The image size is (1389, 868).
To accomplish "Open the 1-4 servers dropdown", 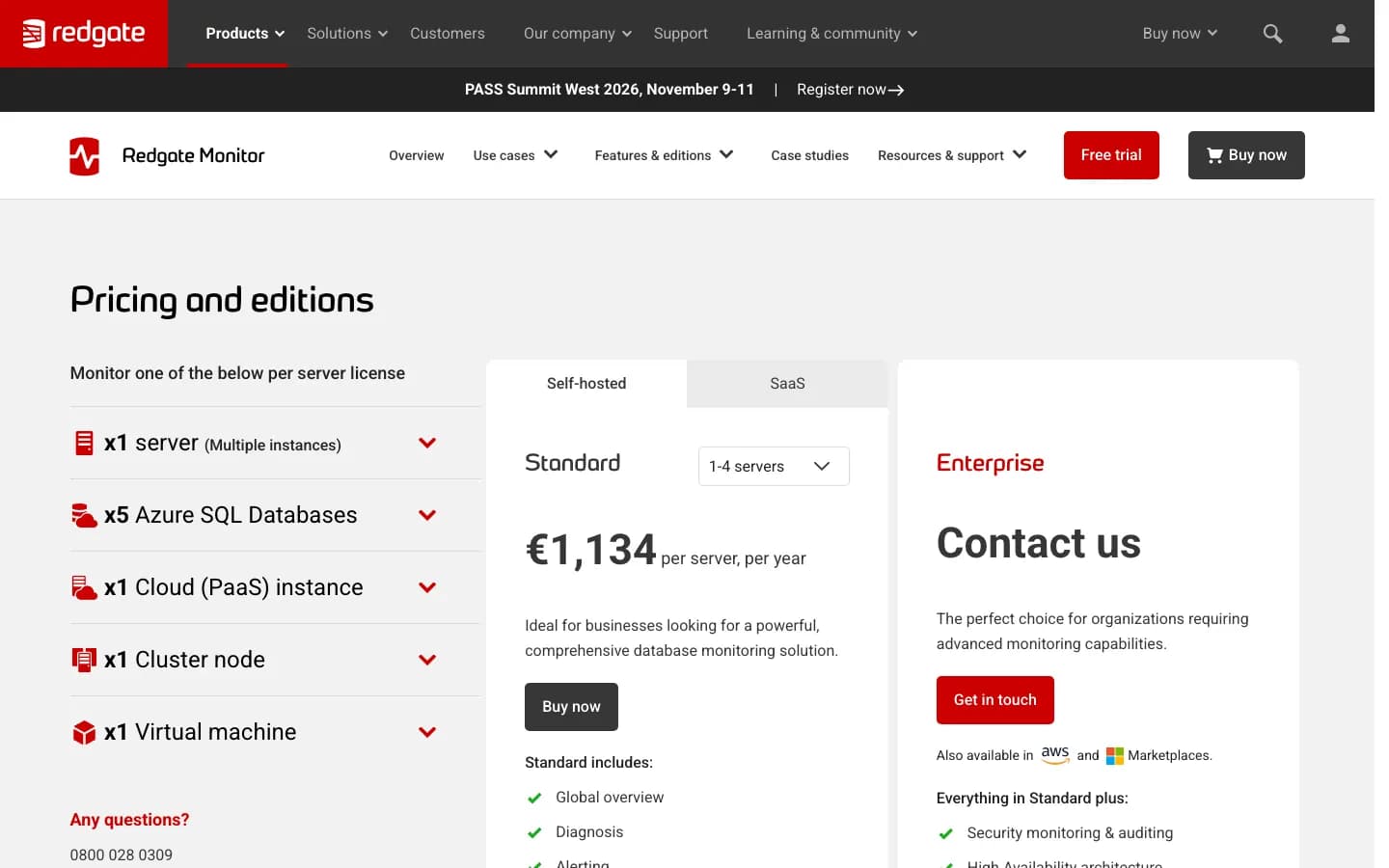I will [774, 466].
